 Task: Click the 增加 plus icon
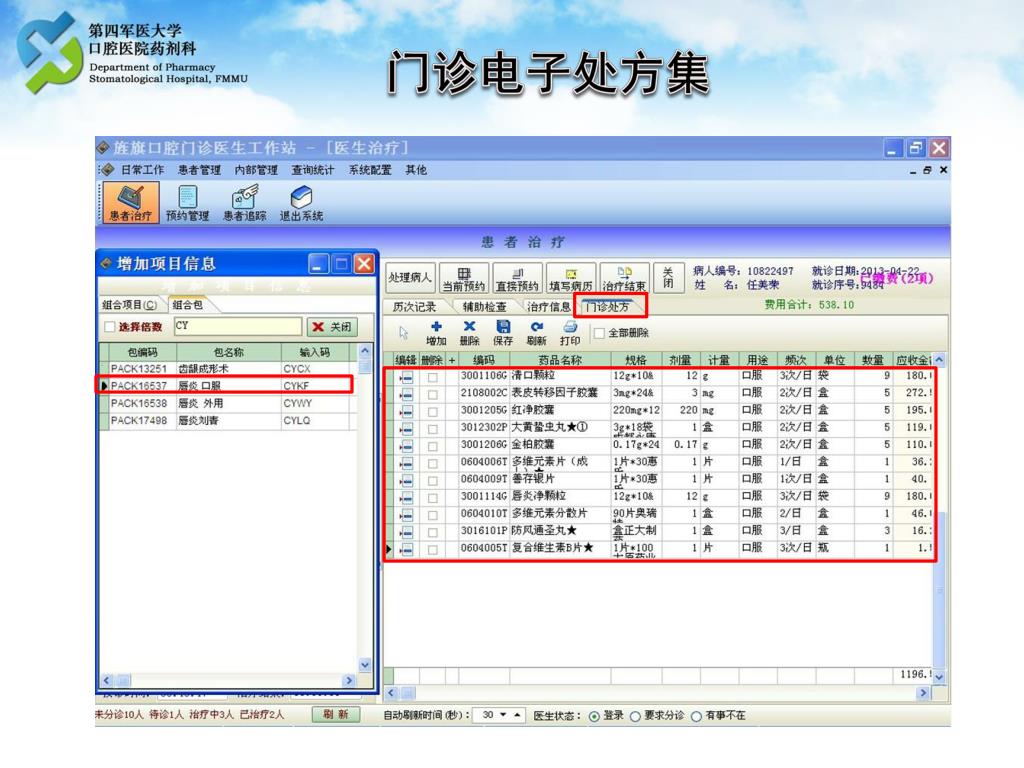click(x=436, y=327)
